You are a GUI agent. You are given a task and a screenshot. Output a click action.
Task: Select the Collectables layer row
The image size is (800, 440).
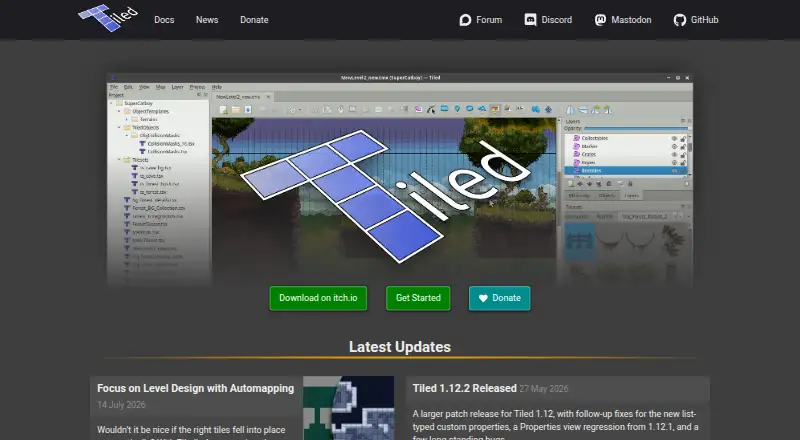626,138
